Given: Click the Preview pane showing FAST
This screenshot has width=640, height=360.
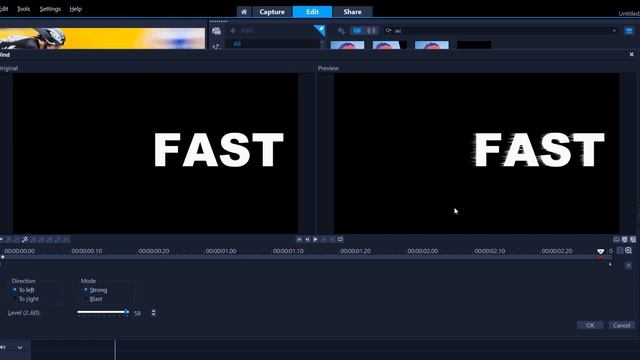Looking at the screenshot, I should pyautogui.click(x=477, y=153).
